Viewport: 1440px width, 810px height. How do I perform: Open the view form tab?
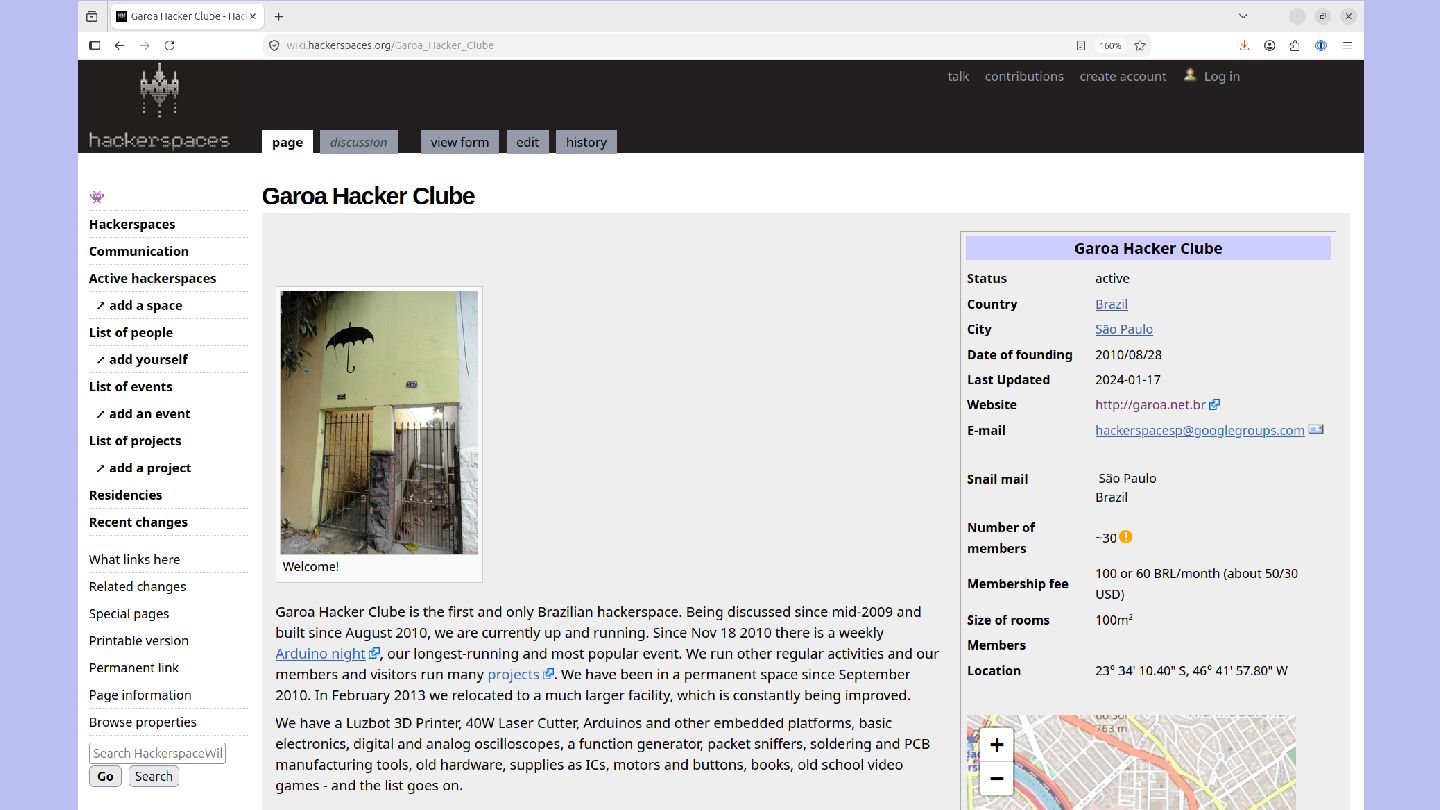pyautogui.click(x=460, y=142)
